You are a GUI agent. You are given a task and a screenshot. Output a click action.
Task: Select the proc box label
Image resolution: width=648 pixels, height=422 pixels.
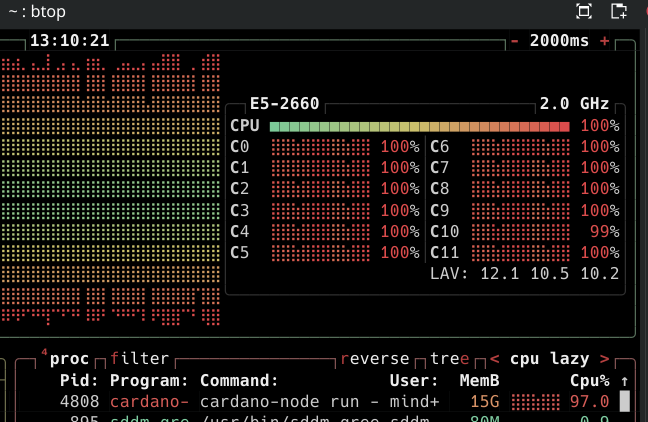69,359
